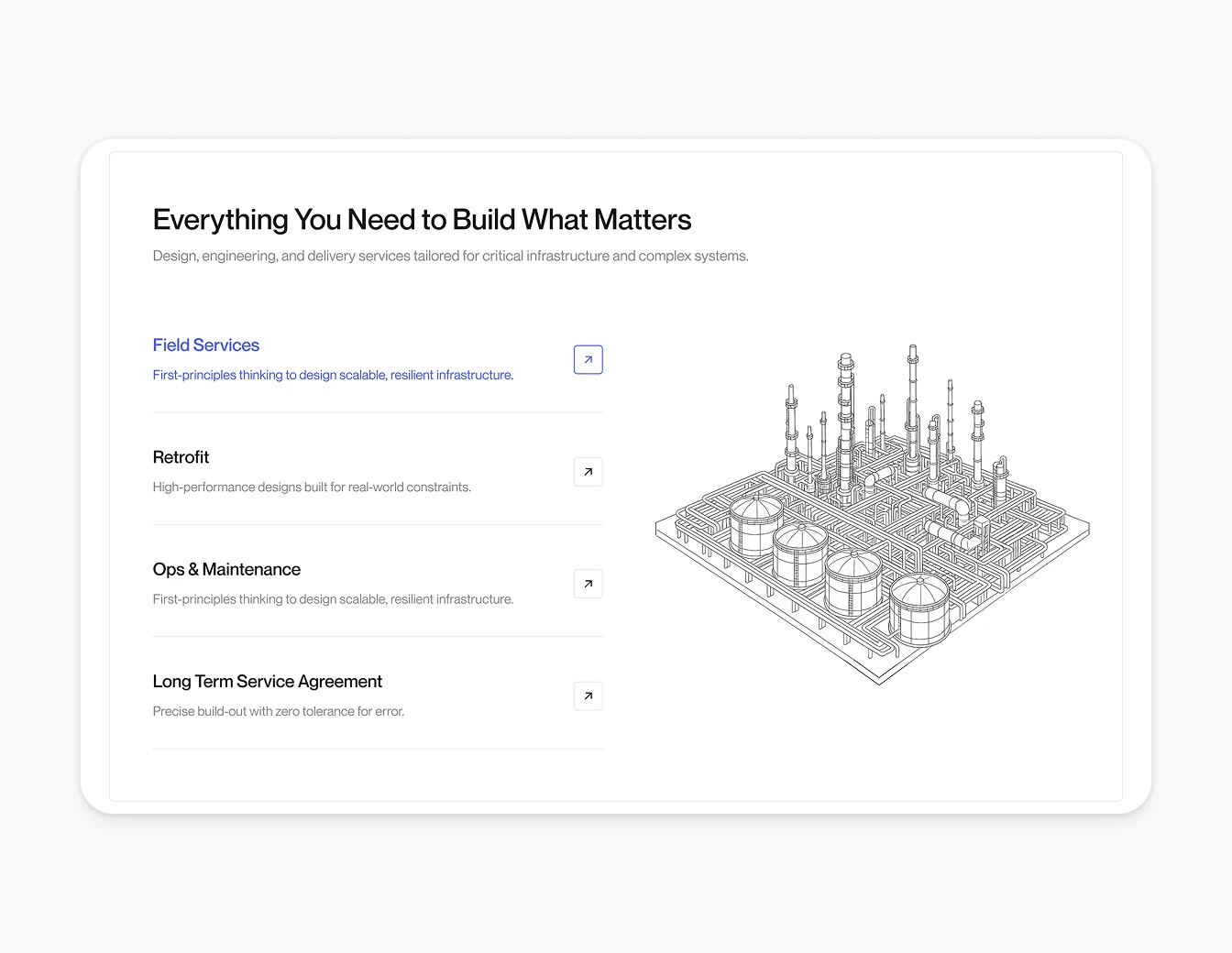The height and width of the screenshot is (953, 1232).
Task: Launch Ops & Maintenance via its arrow button
Action: click(588, 583)
